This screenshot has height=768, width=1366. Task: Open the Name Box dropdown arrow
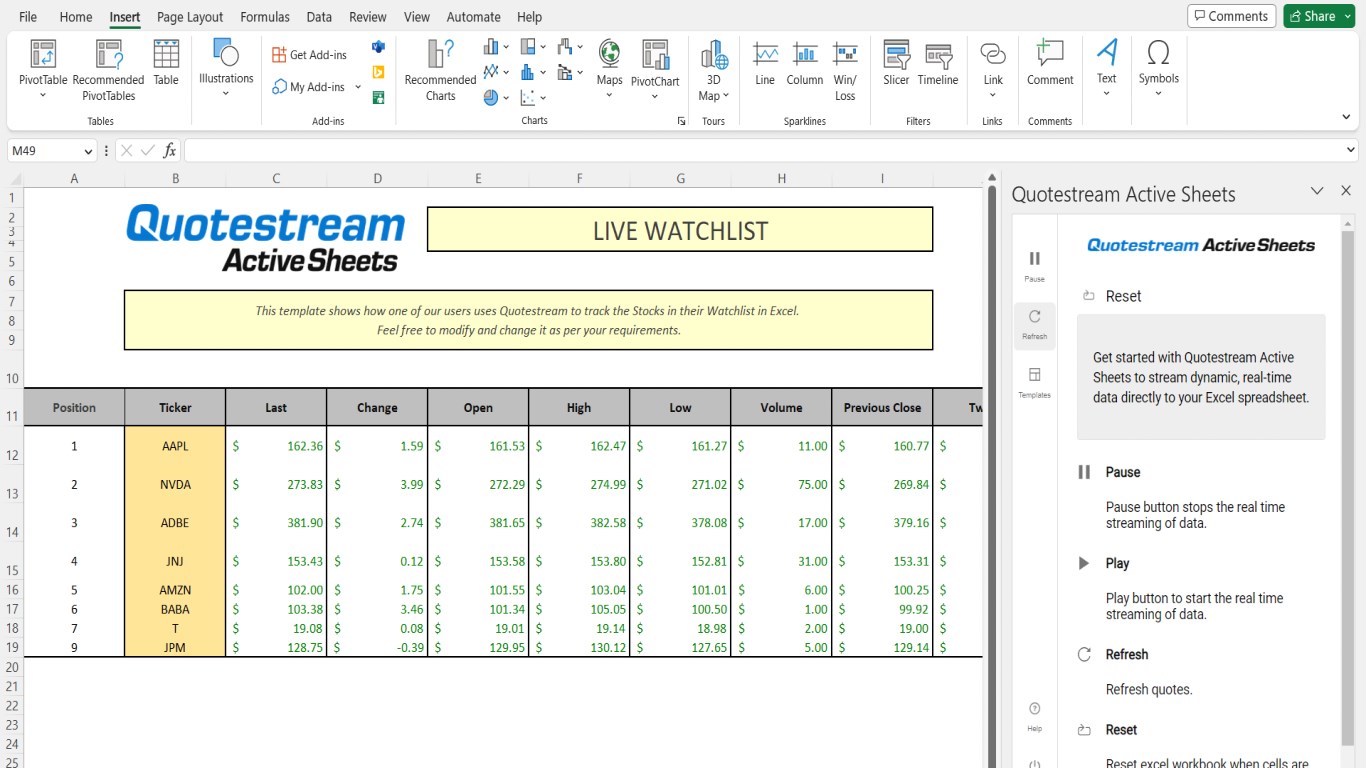86,151
